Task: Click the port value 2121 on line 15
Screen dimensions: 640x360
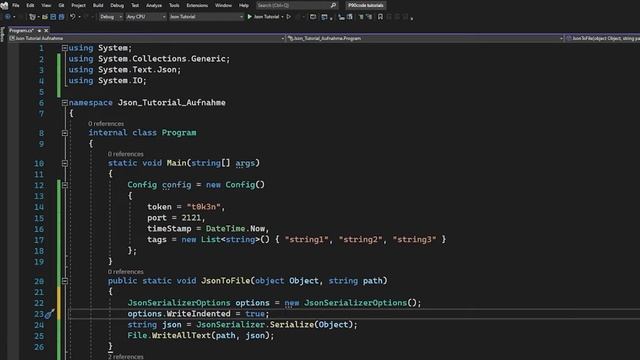Action: [x=191, y=218]
